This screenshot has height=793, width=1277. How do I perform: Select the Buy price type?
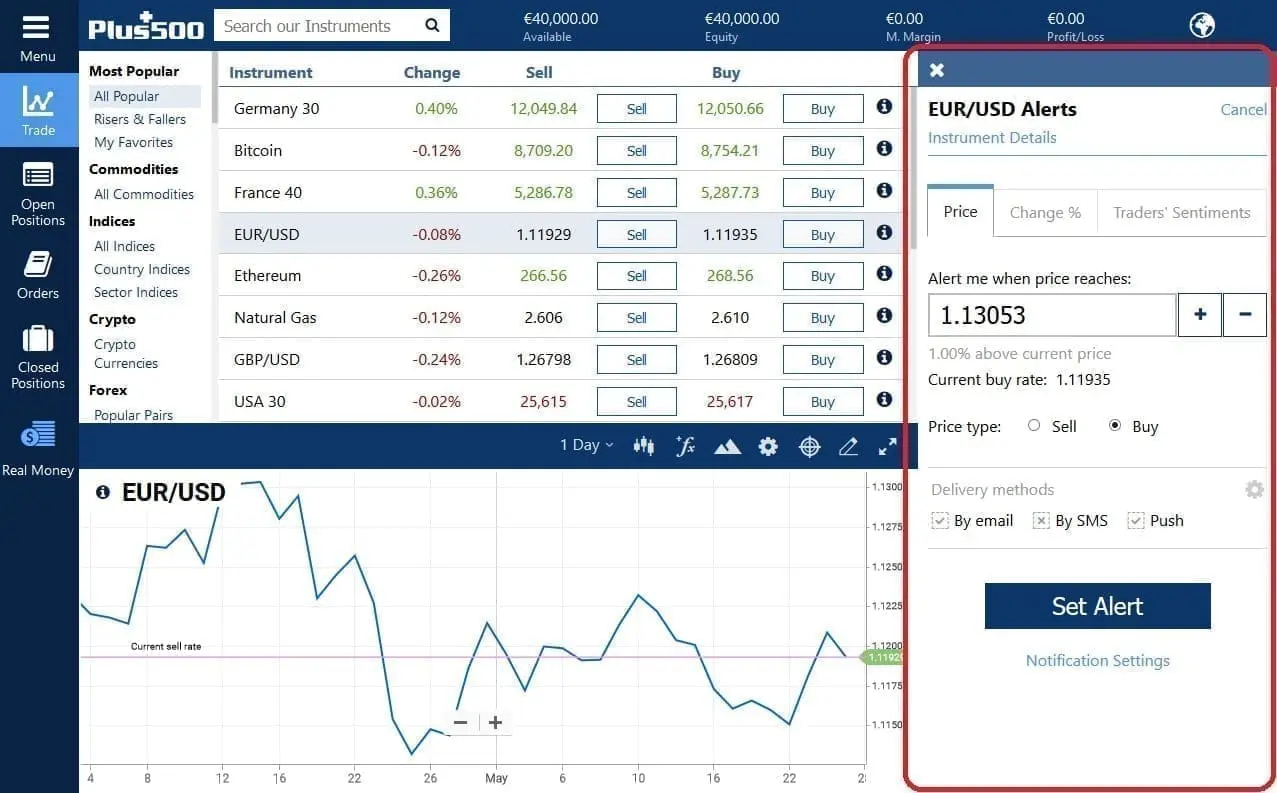[1115, 425]
